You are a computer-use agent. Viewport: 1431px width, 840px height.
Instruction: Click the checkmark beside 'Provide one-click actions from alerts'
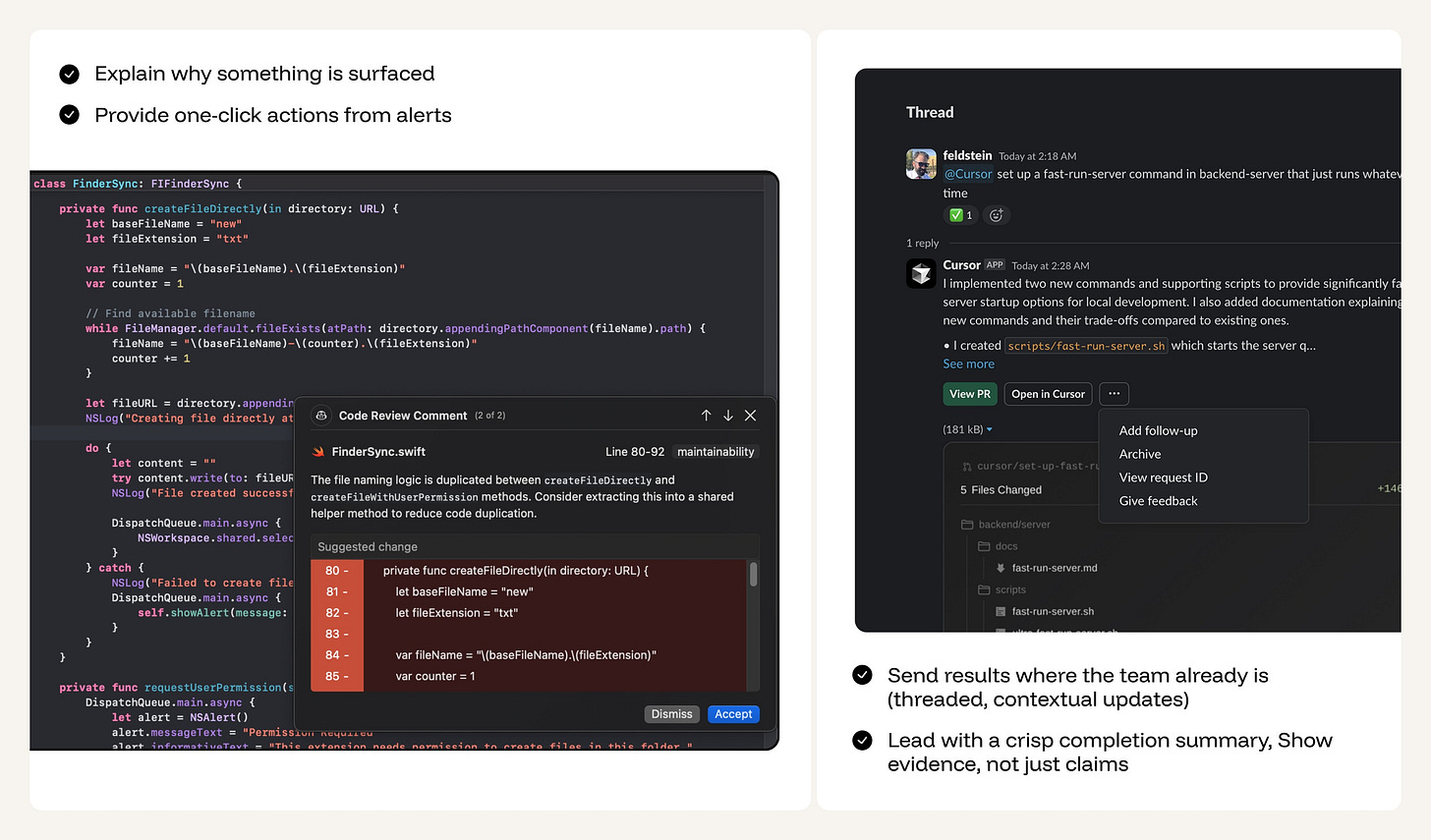click(x=69, y=114)
